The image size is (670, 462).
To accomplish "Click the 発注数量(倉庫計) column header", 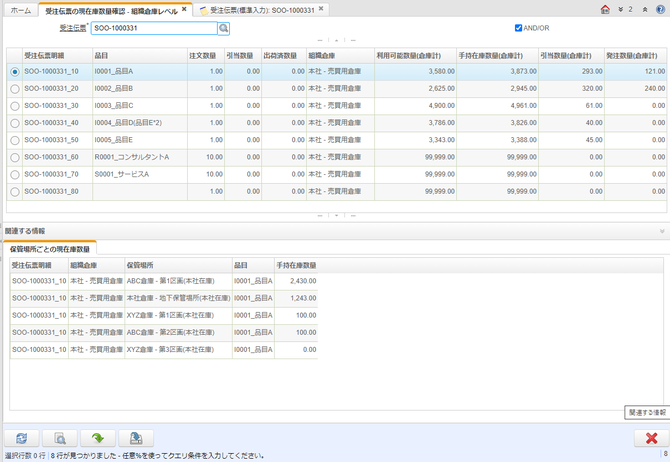I will tap(636, 56).
